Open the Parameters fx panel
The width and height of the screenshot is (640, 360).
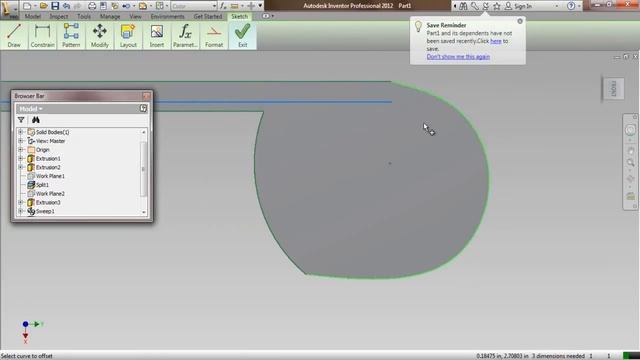pos(185,36)
